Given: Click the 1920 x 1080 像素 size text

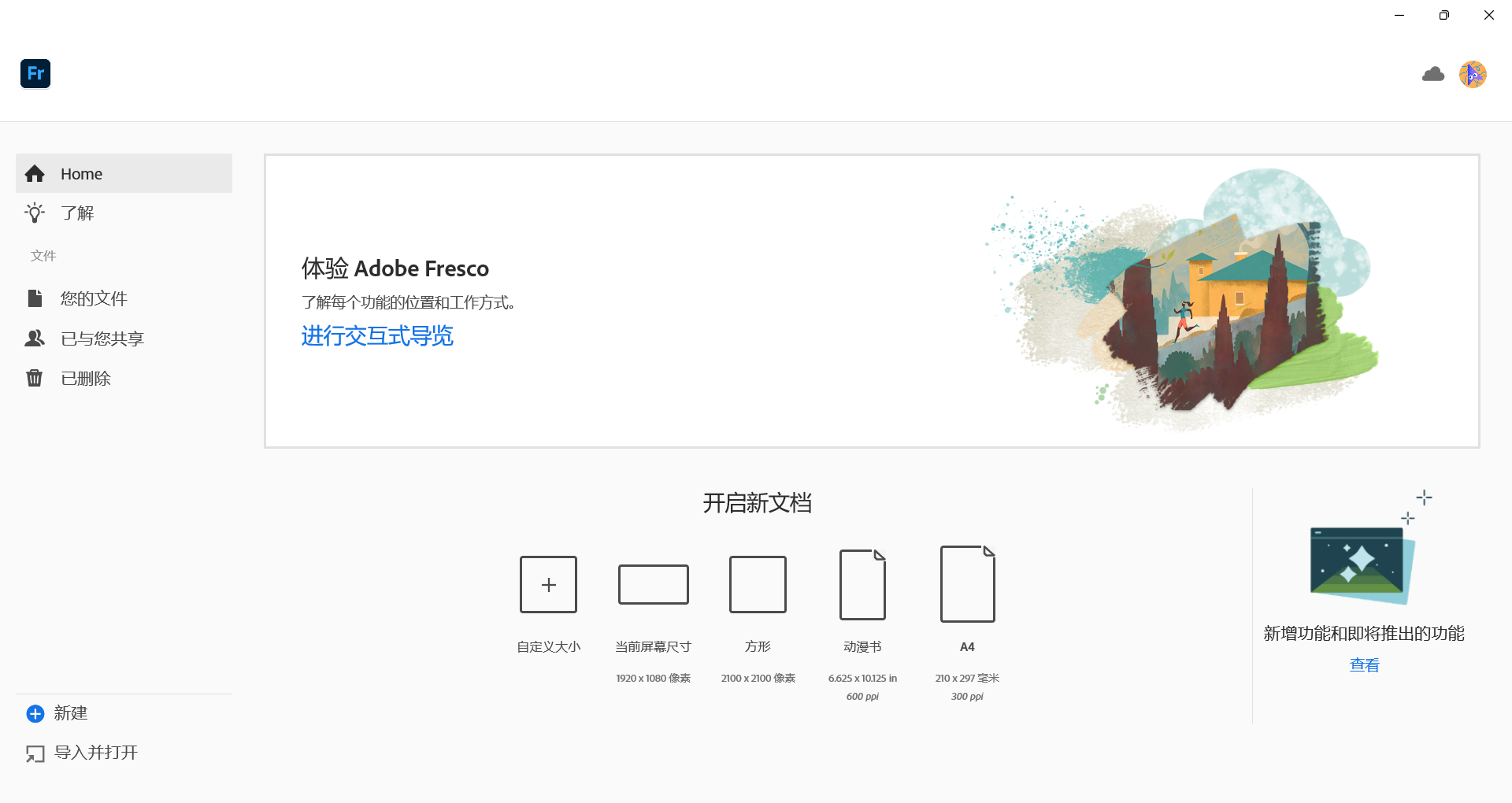Looking at the screenshot, I should tap(654, 678).
